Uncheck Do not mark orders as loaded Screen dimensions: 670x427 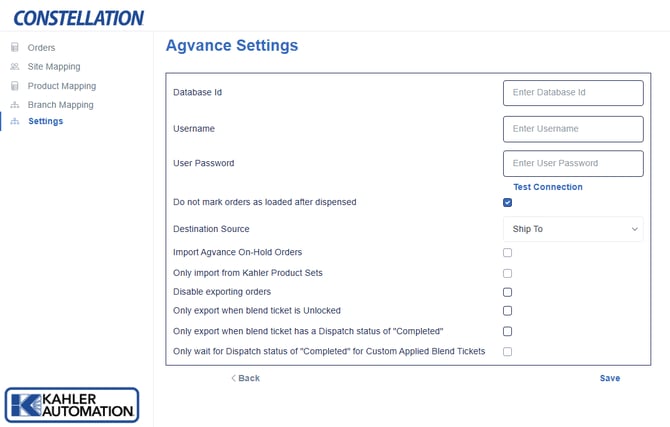click(x=507, y=203)
